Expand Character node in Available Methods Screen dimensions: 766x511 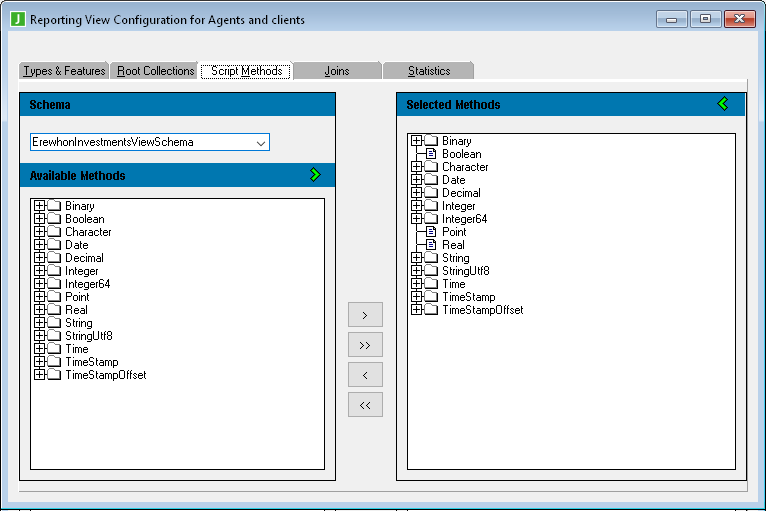click(40, 232)
